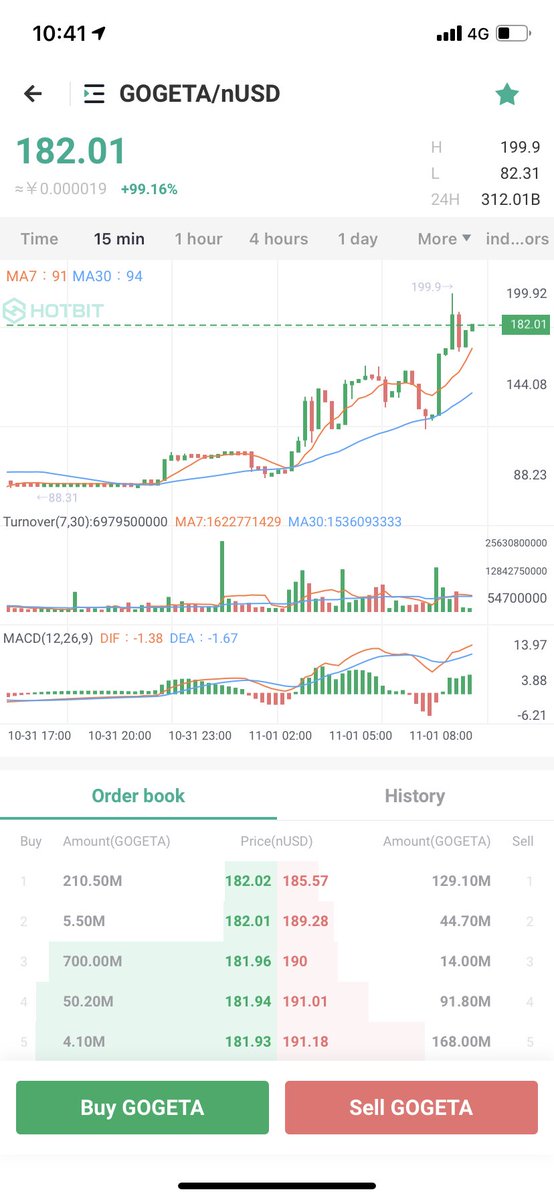The width and height of the screenshot is (554, 1200).
Task: Tap the +99.16% change value
Action: (149, 189)
